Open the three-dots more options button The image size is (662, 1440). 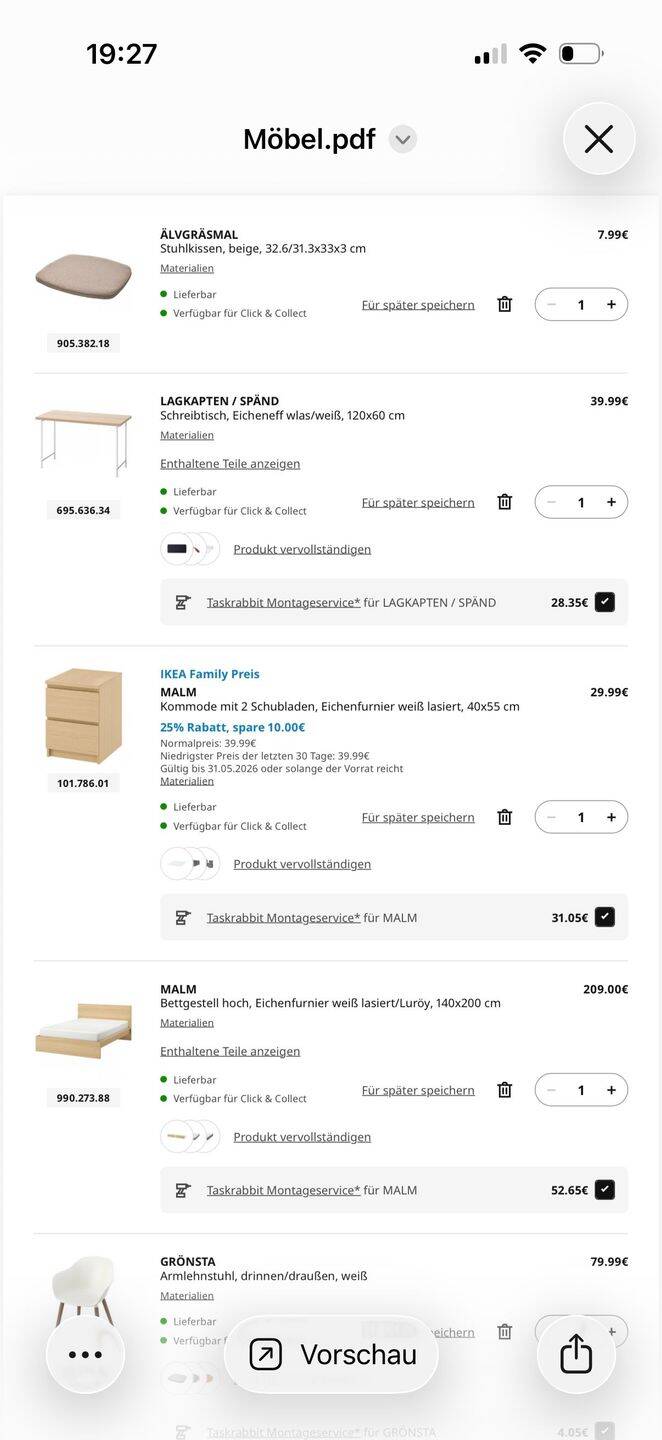85,1354
